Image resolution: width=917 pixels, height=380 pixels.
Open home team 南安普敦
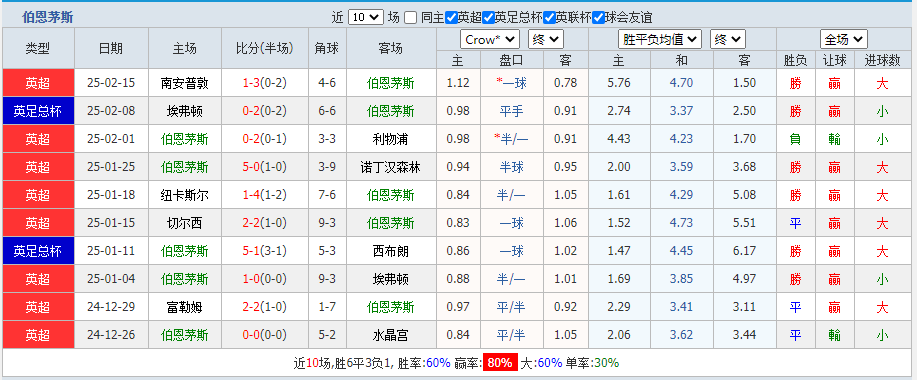(x=184, y=83)
